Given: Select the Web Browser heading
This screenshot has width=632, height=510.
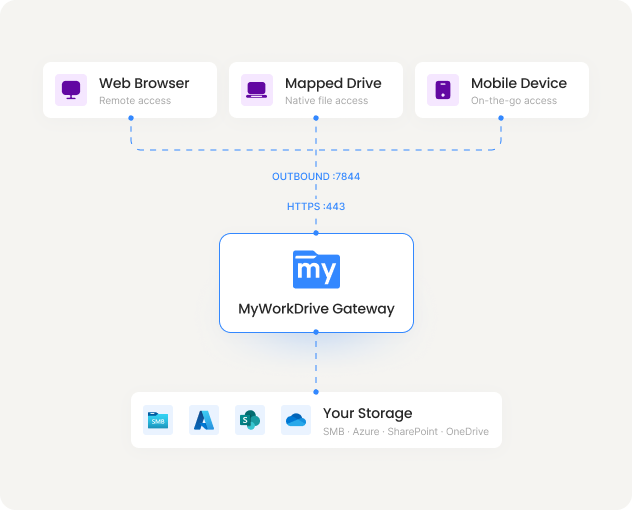Looking at the screenshot, I should pyautogui.click(x=144, y=83).
